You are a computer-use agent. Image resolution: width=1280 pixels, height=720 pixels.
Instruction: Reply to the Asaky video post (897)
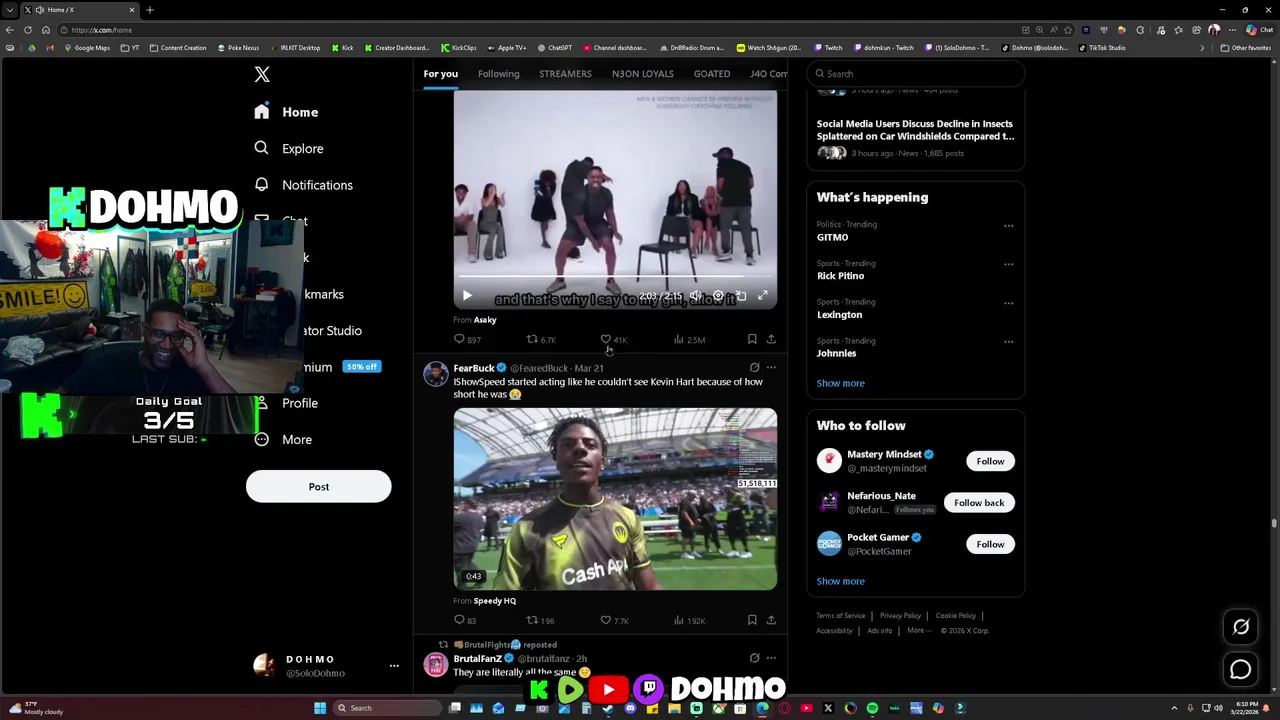(x=467, y=340)
